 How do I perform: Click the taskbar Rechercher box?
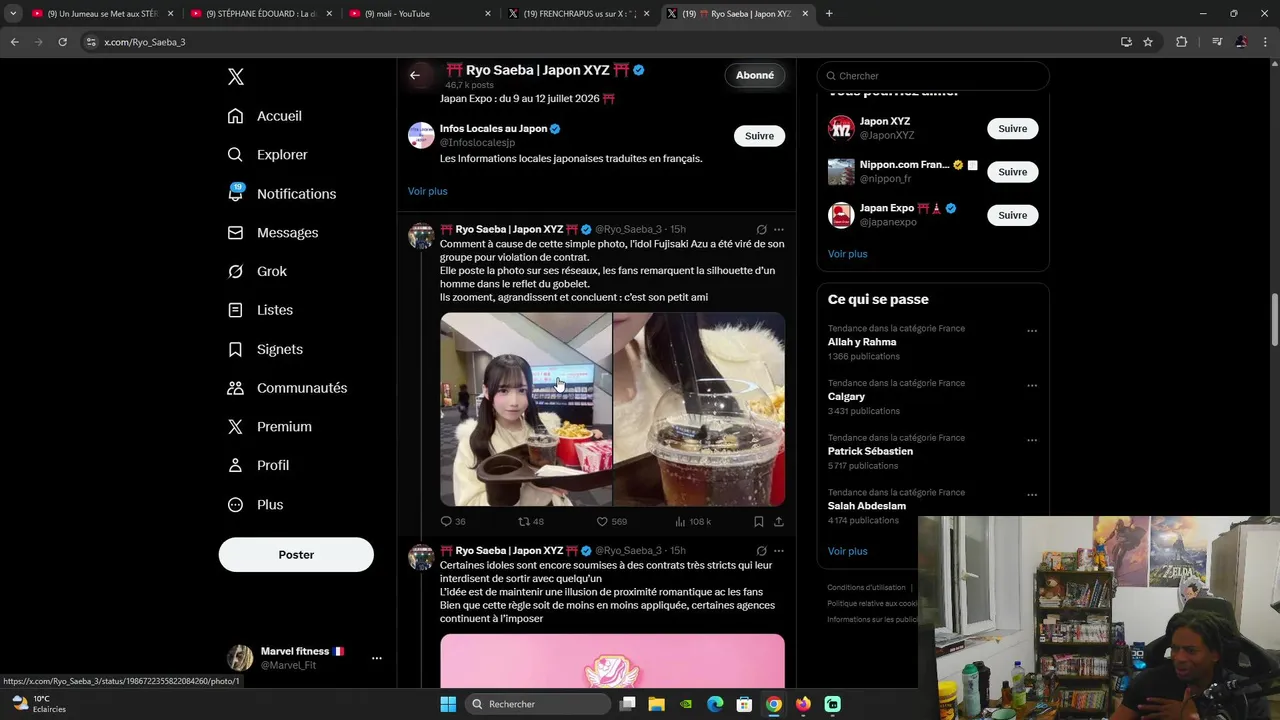click(x=539, y=704)
